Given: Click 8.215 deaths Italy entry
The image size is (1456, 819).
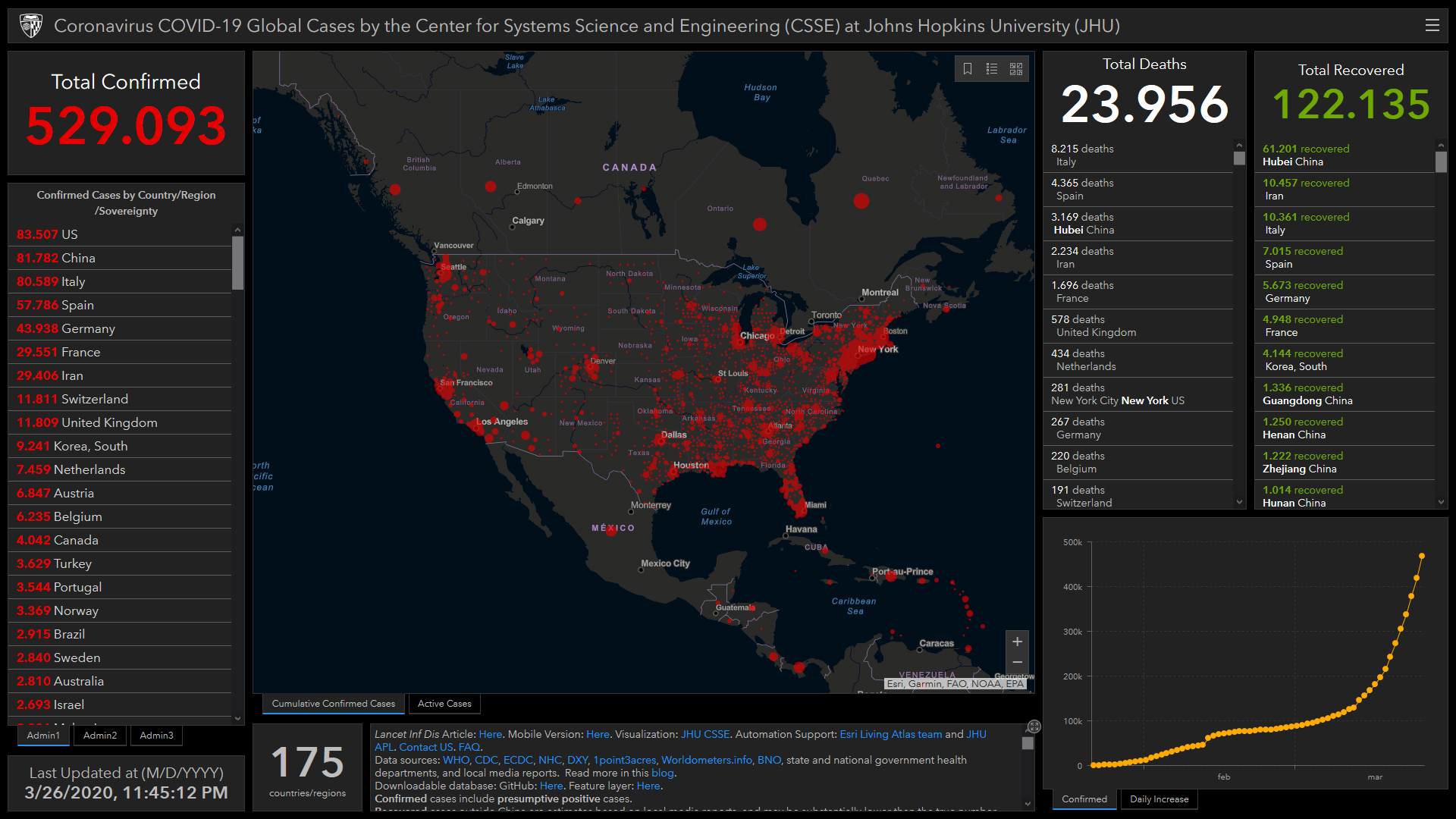Looking at the screenshot, I should [x=1139, y=155].
